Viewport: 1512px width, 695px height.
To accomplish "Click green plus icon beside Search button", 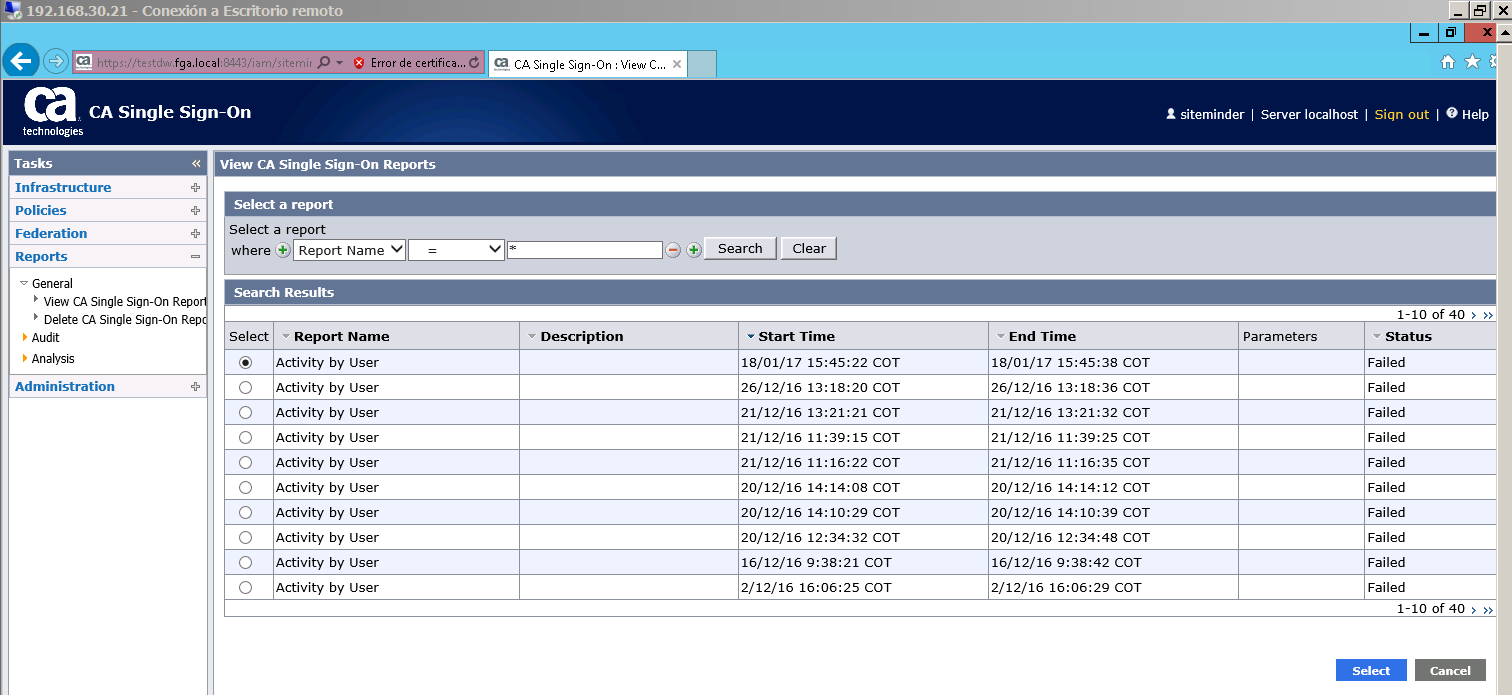I will point(693,250).
